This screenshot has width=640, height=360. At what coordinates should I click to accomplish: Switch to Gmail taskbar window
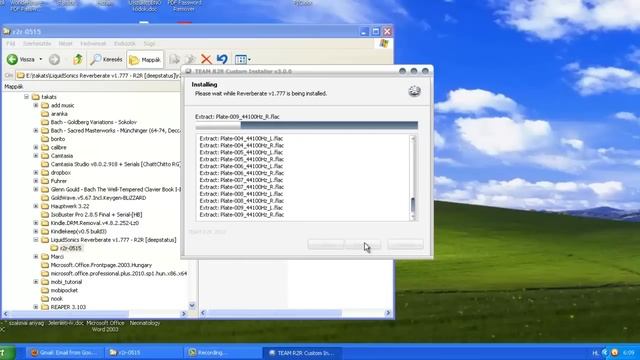pyautogui.click(x=64, y=353)
